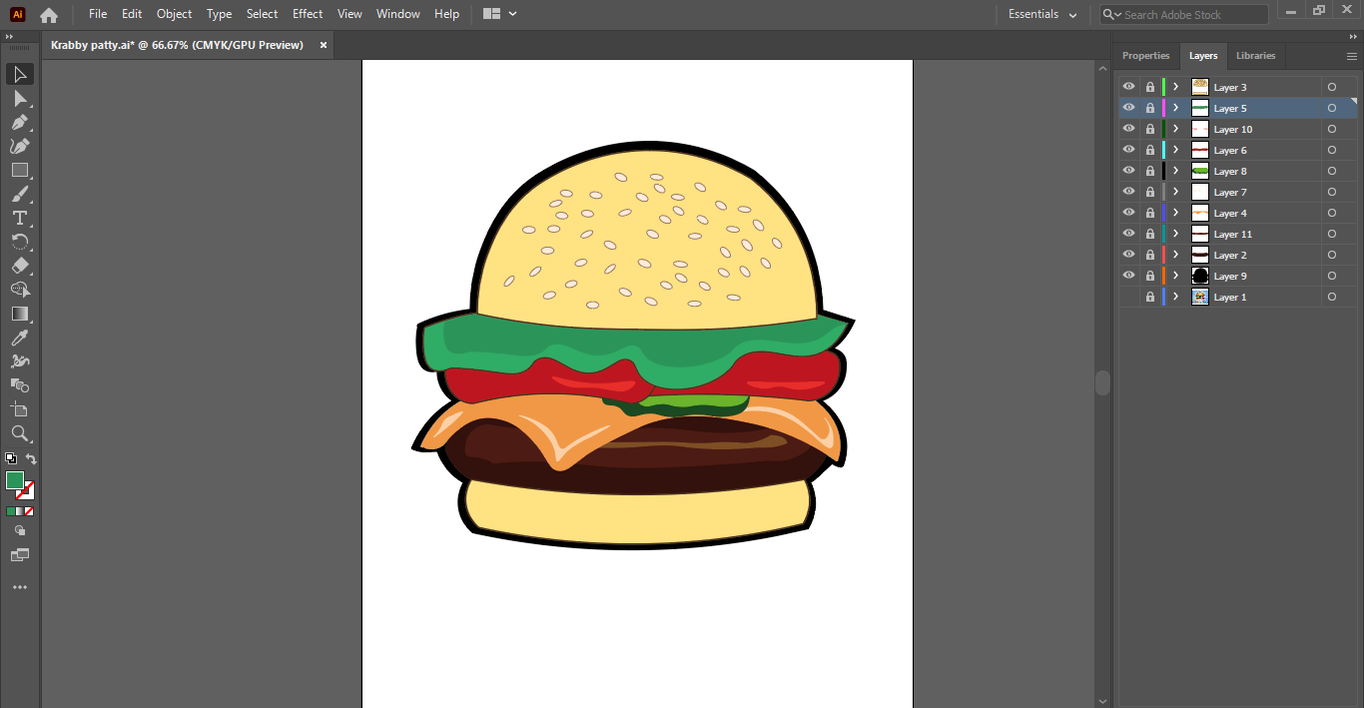
Task: Switch to the Libraries tab
Action: (x=1256, y=56)
